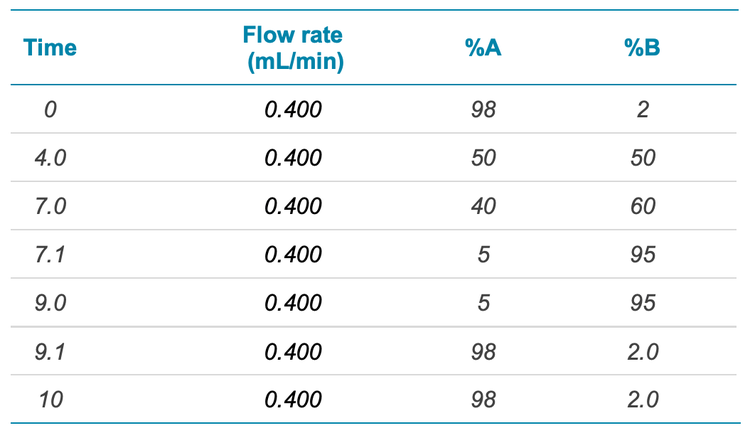Click flow rate 0.400 in the 9.1 row
This screenshot has height=433, width=750.
pos(293,352)
